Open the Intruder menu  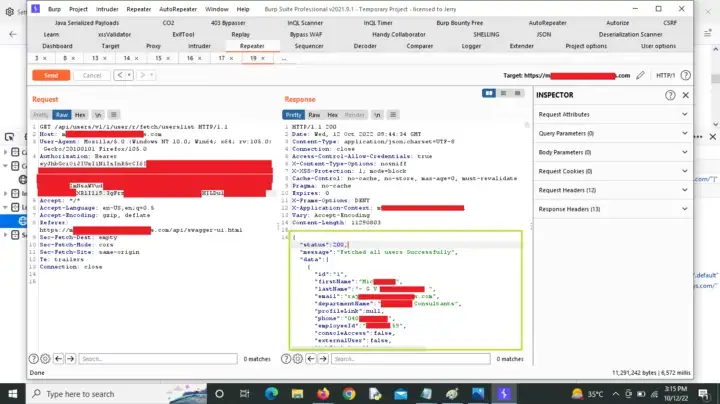click(x=107, y=9)
